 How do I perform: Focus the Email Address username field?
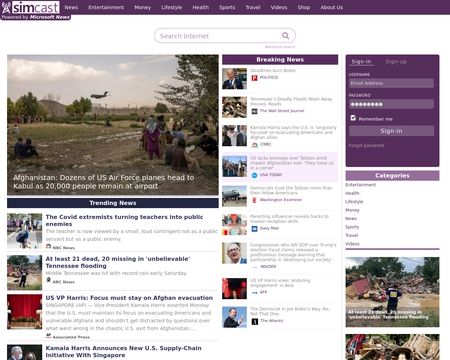click(x=391, y=83)
